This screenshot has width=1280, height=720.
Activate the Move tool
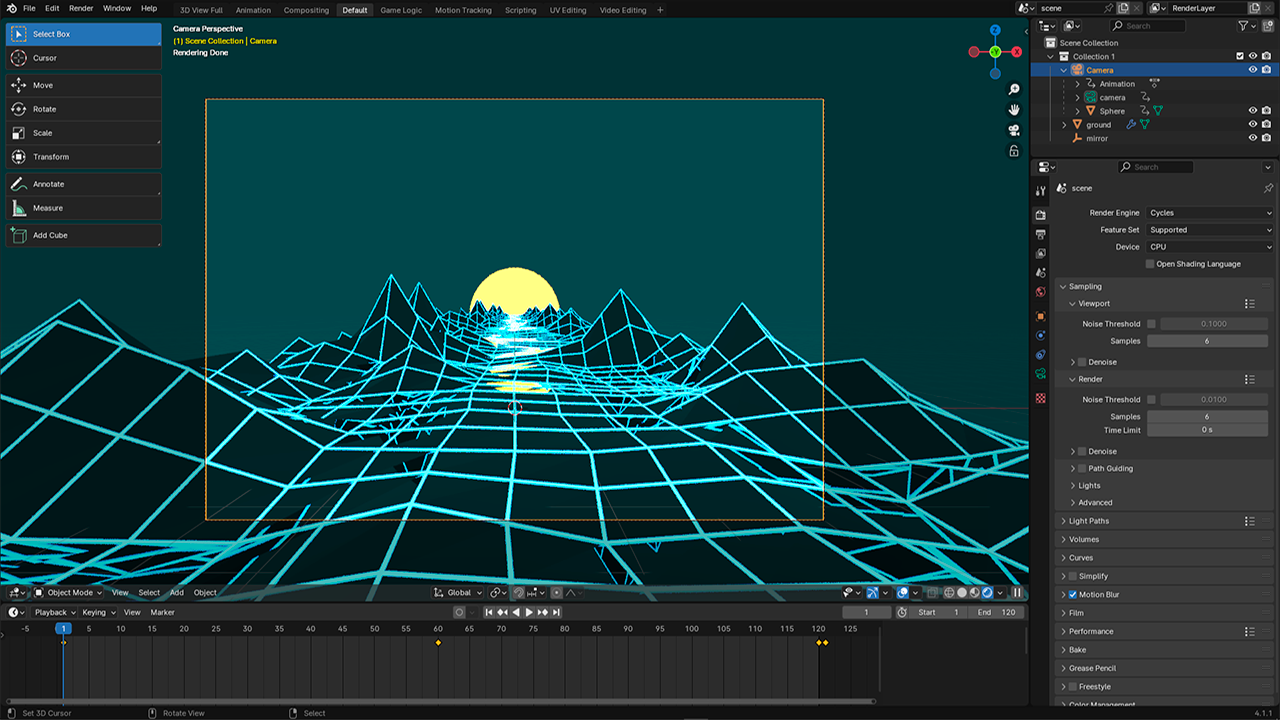[x=83, y=85]
